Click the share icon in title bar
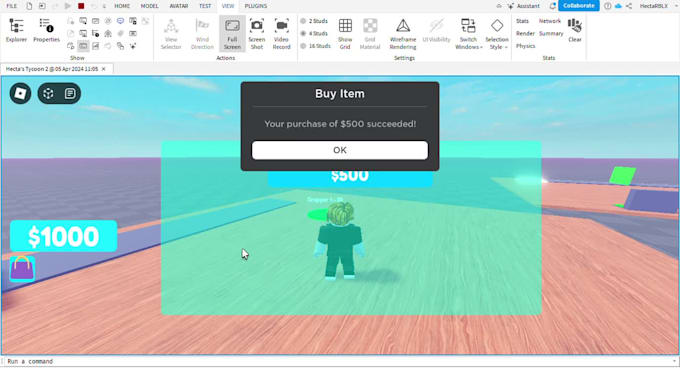 tap(629, 6)
